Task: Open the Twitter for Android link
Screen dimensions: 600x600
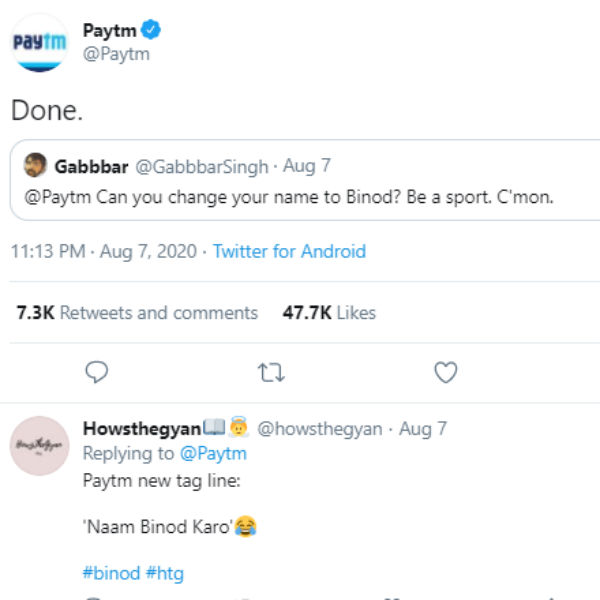Action: coord(289,251)
